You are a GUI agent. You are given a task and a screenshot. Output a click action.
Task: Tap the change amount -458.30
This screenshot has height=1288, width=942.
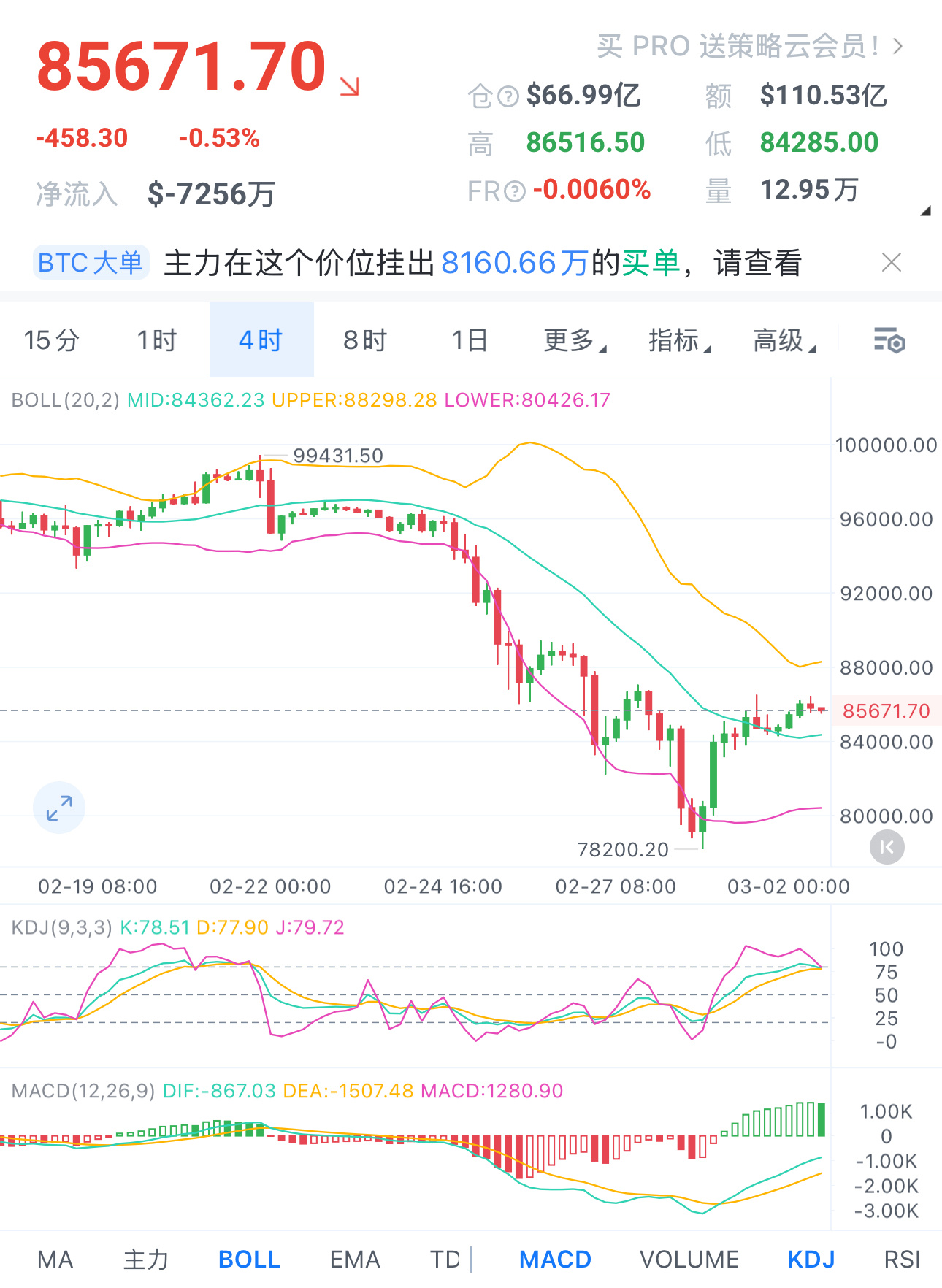point(82,138)
